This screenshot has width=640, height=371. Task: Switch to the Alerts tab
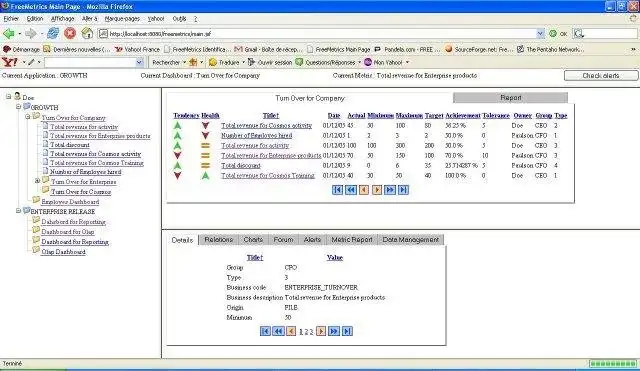click(x=312, y=240)
